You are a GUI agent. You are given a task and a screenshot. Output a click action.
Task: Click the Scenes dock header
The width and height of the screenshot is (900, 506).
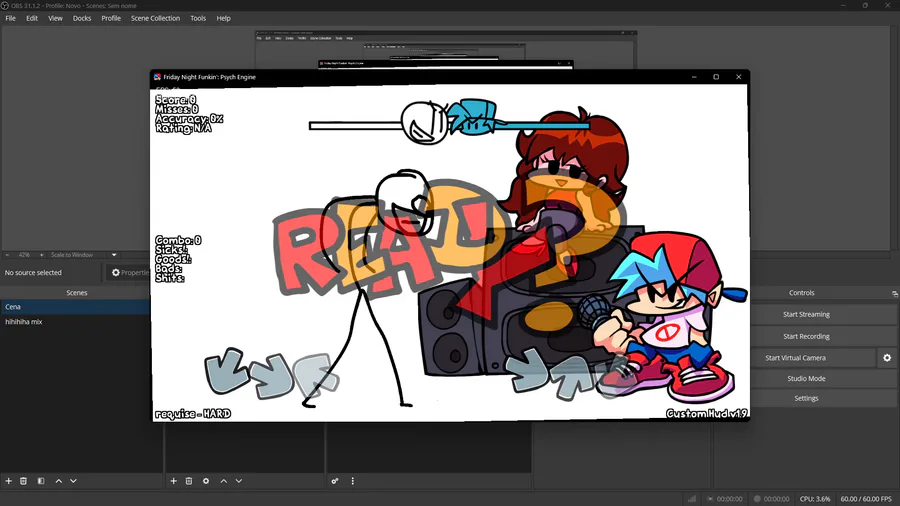(76, 293)
